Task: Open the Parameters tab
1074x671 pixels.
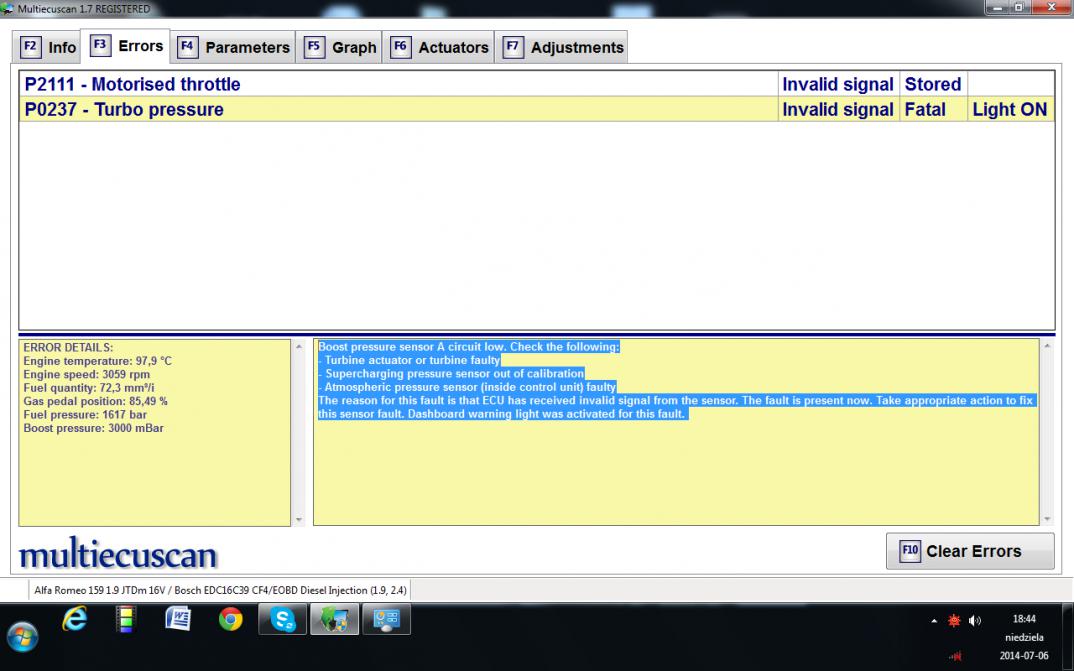Action: (x=233, y=47)
